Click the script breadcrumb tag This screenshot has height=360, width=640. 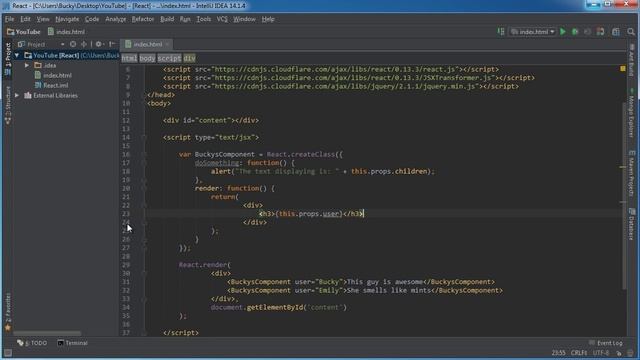(x=169, y=58)
